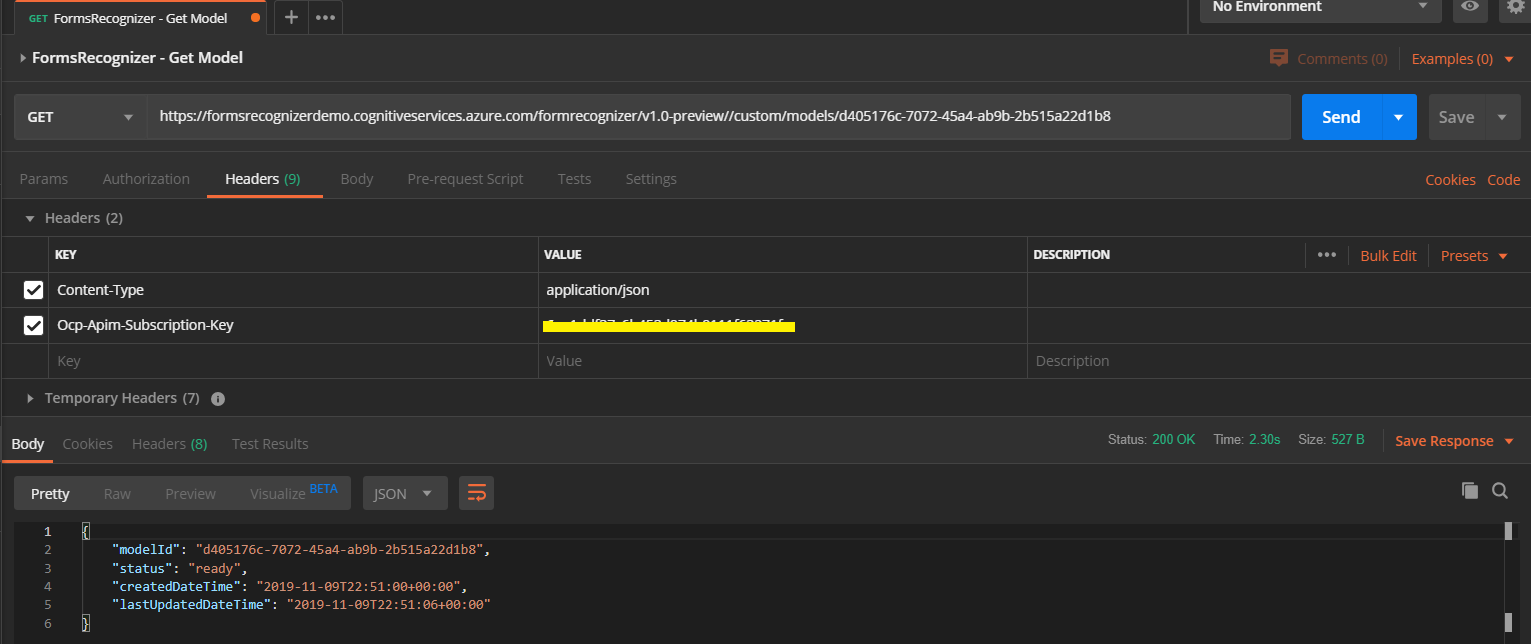Screen dimensions: 1531x644
Task: Open the Presets dropdown
Action: coord(1474,256)
